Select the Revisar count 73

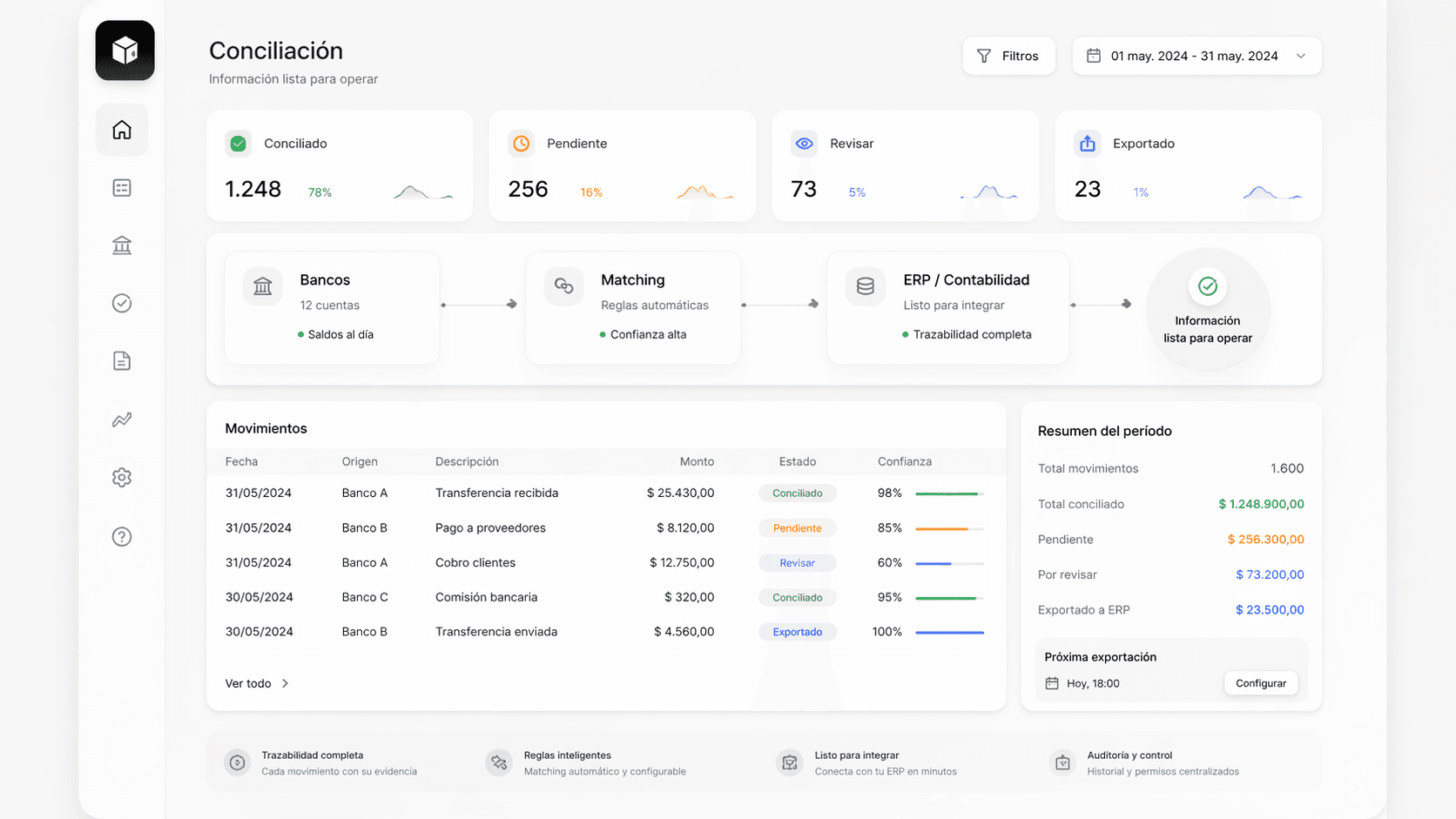coord(804,189)
